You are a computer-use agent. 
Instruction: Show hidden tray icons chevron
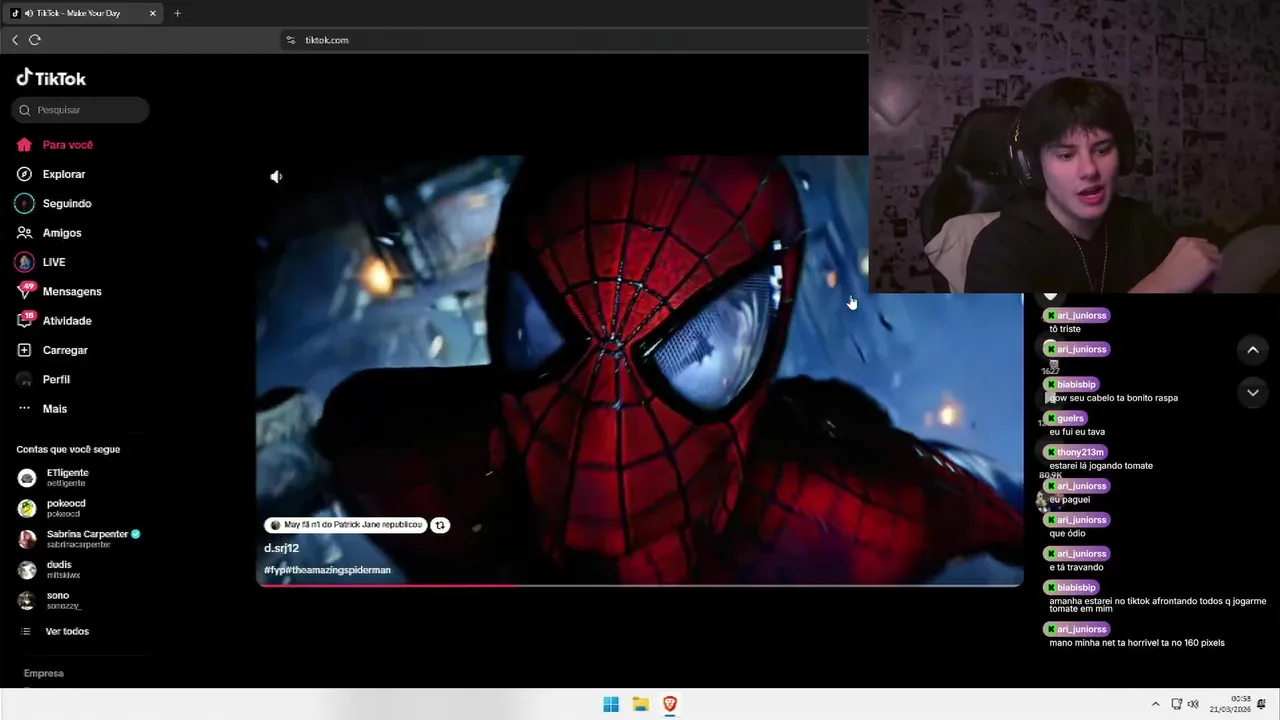click(x=1155, y=704)
